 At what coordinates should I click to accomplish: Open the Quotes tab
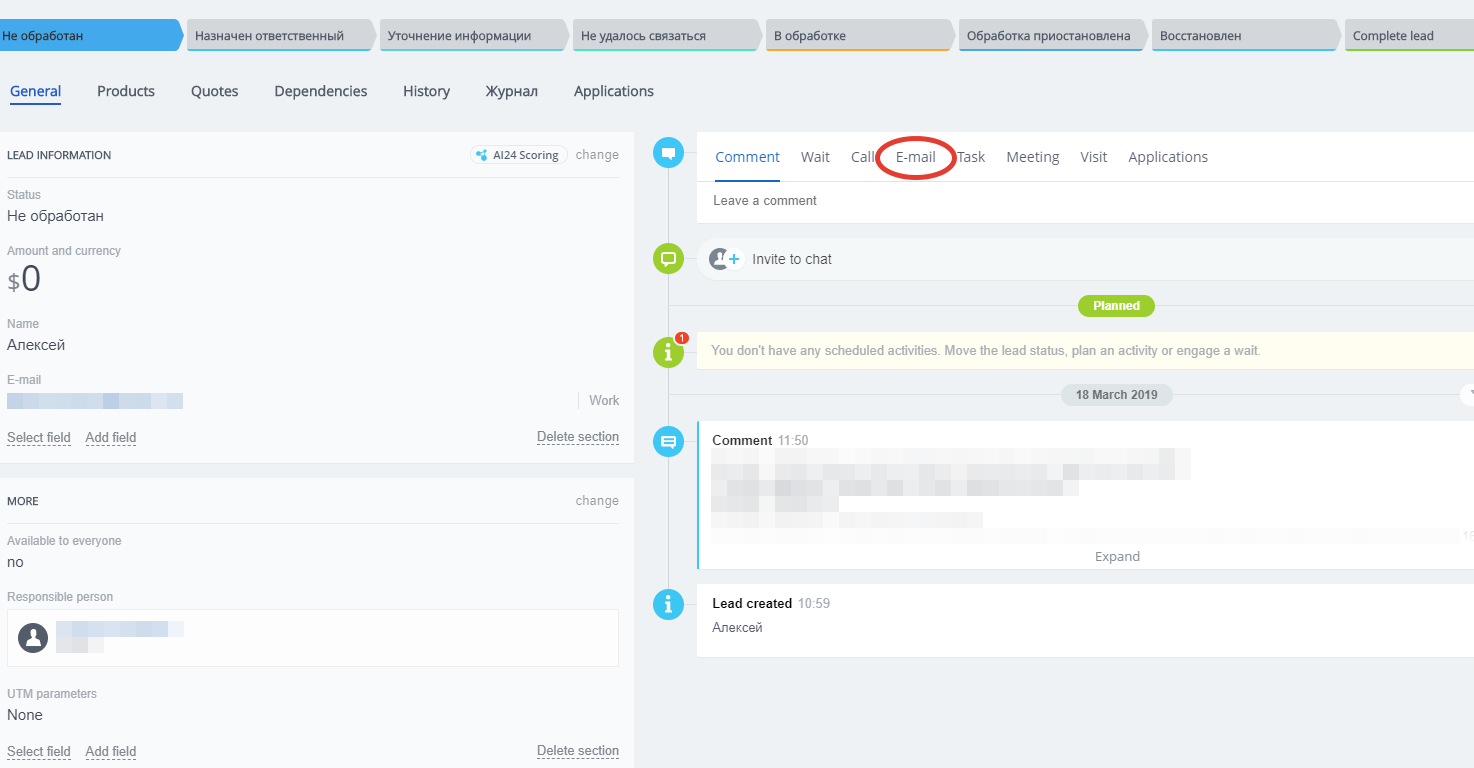click(215, 91)
